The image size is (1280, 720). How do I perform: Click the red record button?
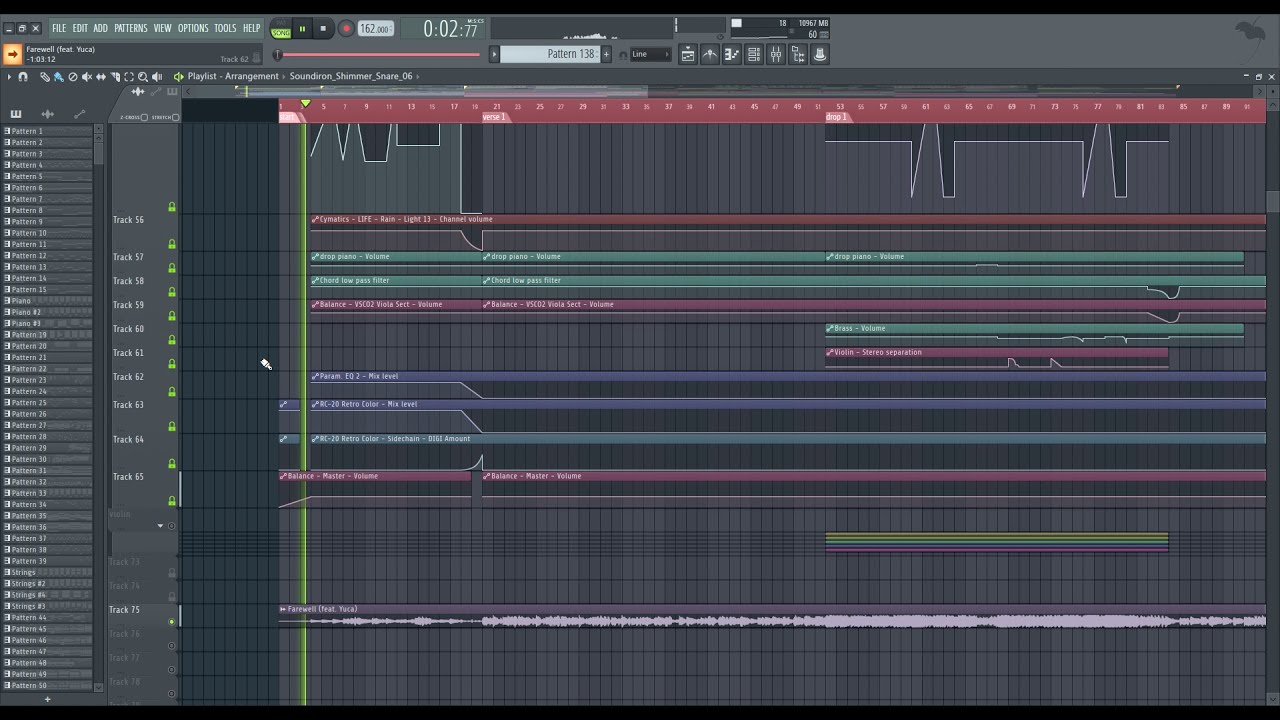[346, 29]
